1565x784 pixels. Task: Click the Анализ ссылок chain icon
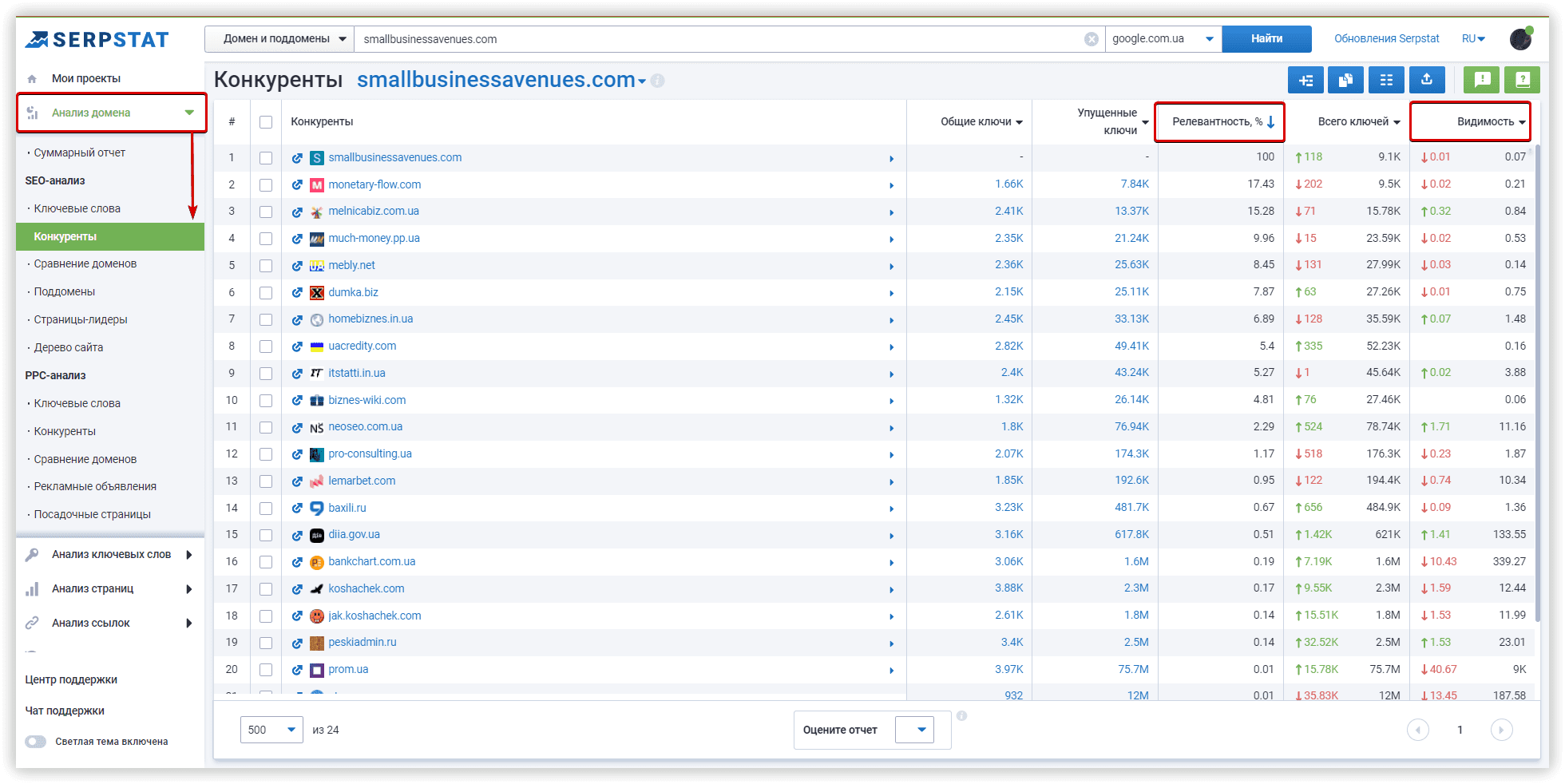[32, 623]
